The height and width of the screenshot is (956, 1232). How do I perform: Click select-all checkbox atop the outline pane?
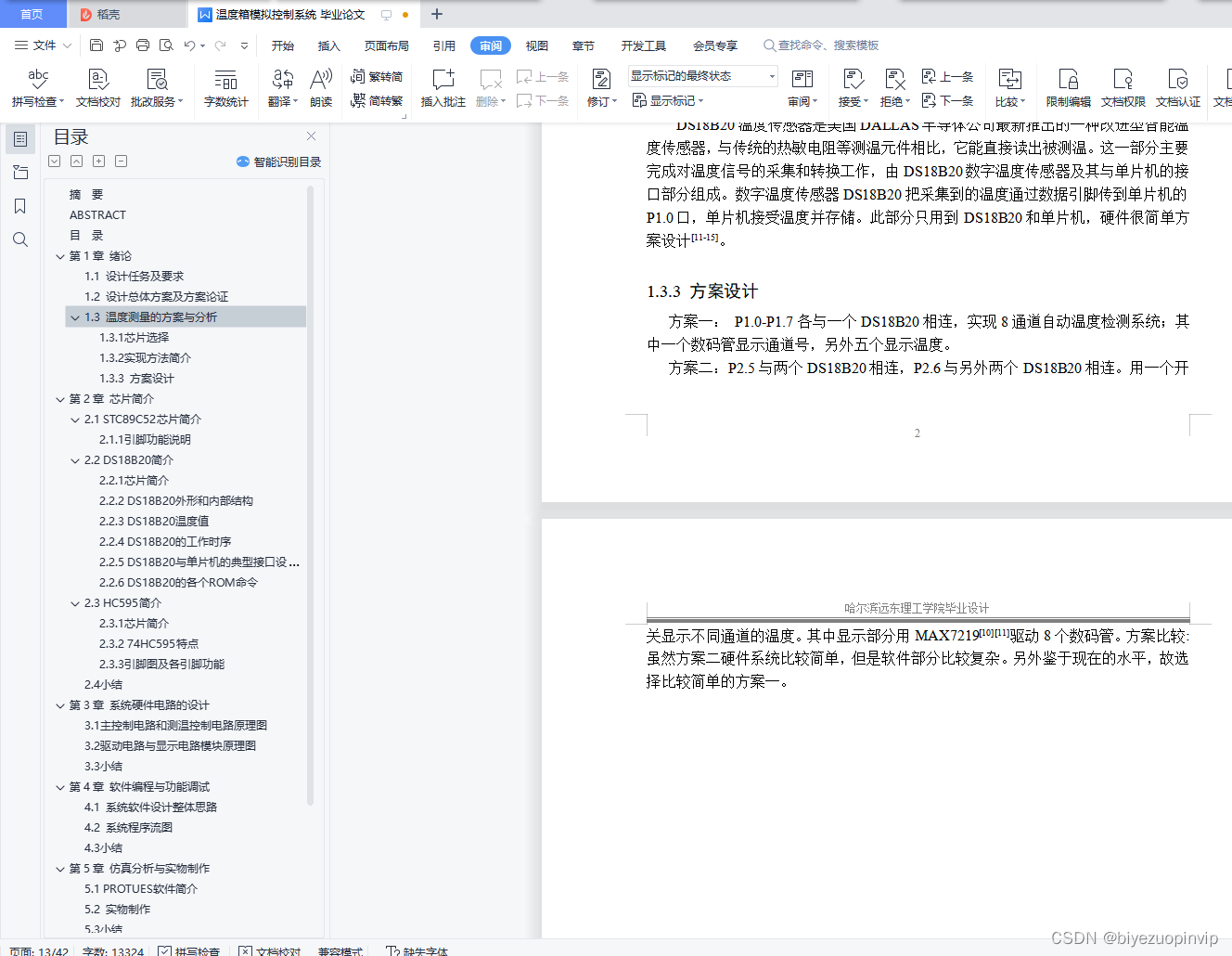(54, 161)
